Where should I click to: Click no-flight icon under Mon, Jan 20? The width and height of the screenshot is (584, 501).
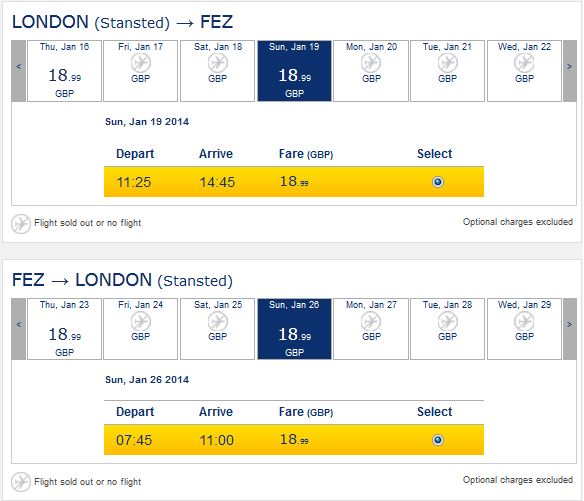click(371, 63)
